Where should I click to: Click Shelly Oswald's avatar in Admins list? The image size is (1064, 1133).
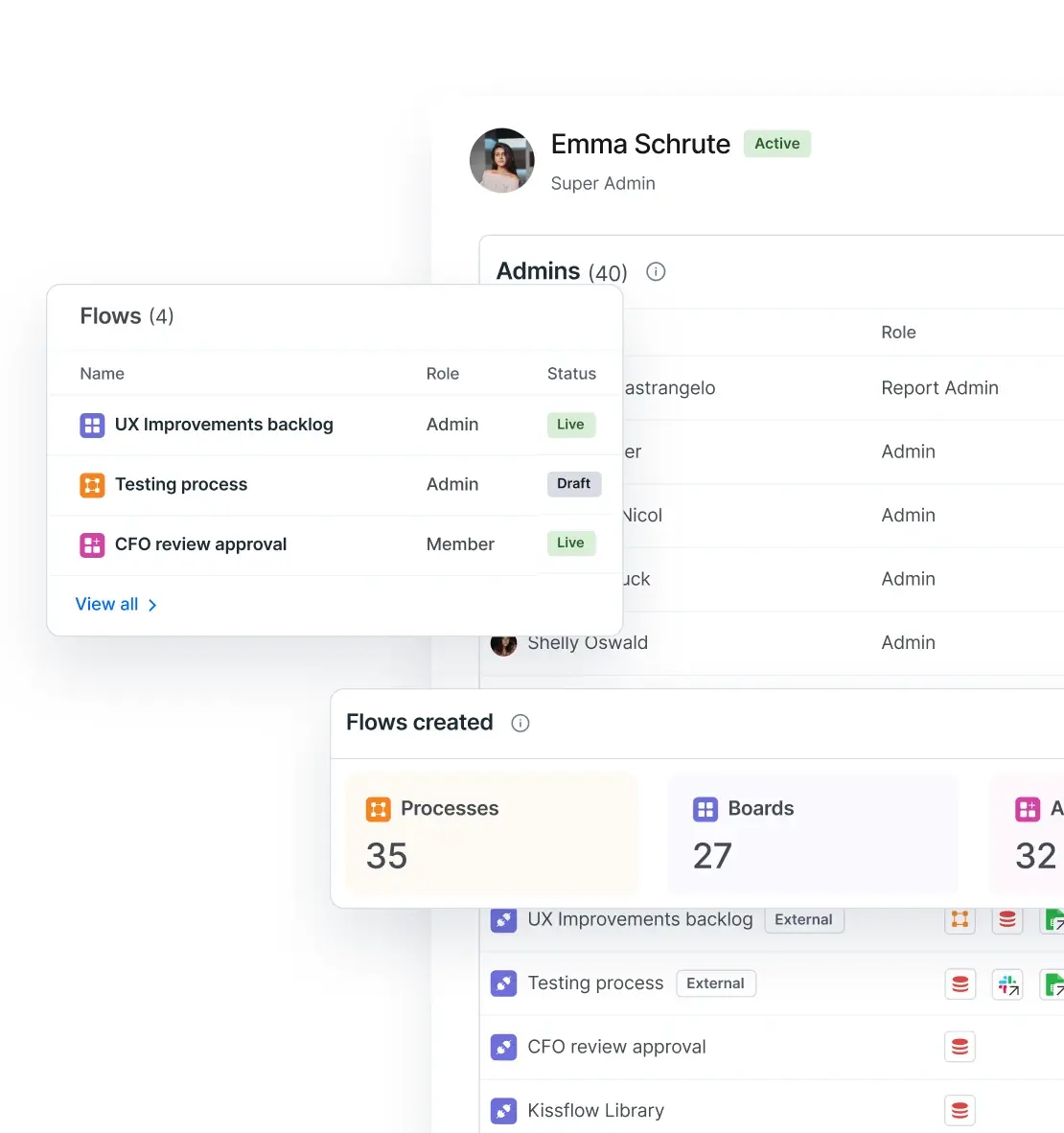click(503, 643)
